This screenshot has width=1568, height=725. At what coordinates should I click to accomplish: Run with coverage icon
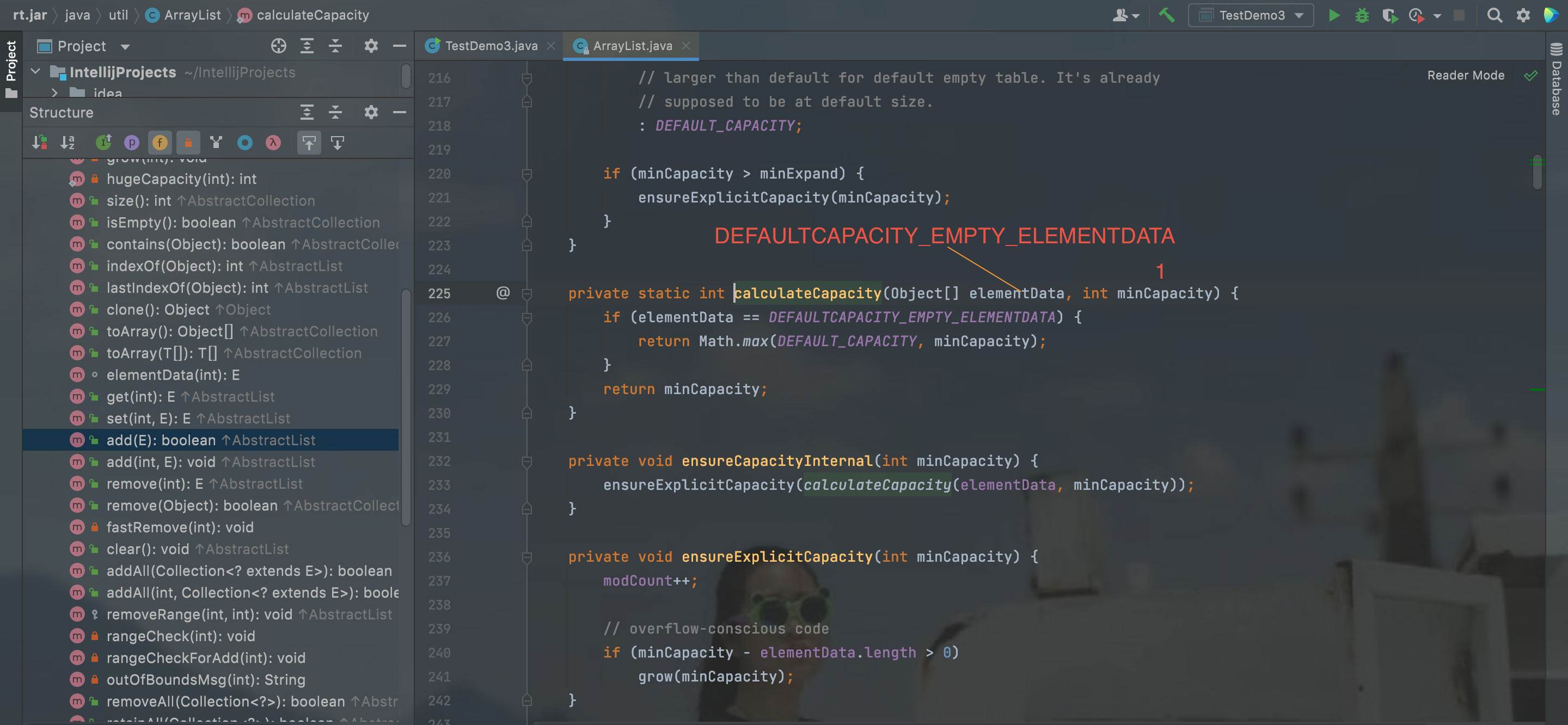coord(1389,15)
